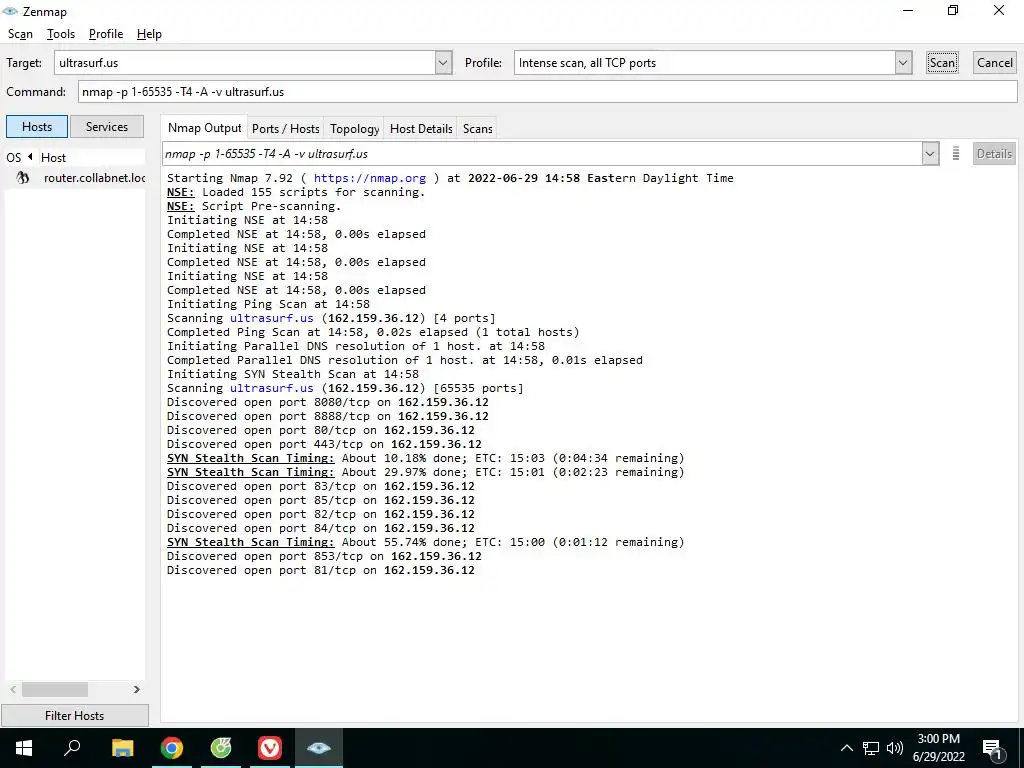This screenshot has width=1024, height=768.
Task: Open the output options grip icon next to Details
Action: 955,153
